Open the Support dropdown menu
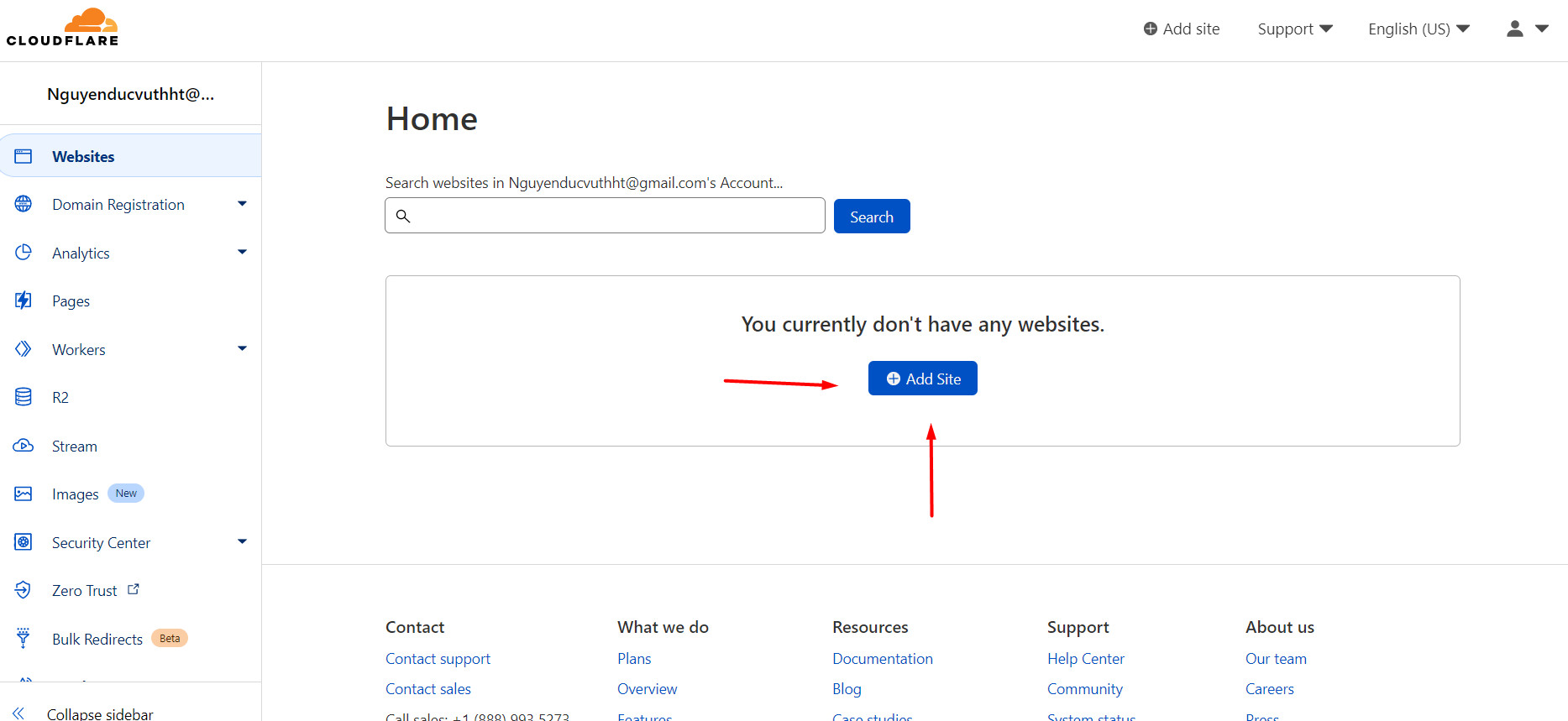 (x=1294, y=29)
